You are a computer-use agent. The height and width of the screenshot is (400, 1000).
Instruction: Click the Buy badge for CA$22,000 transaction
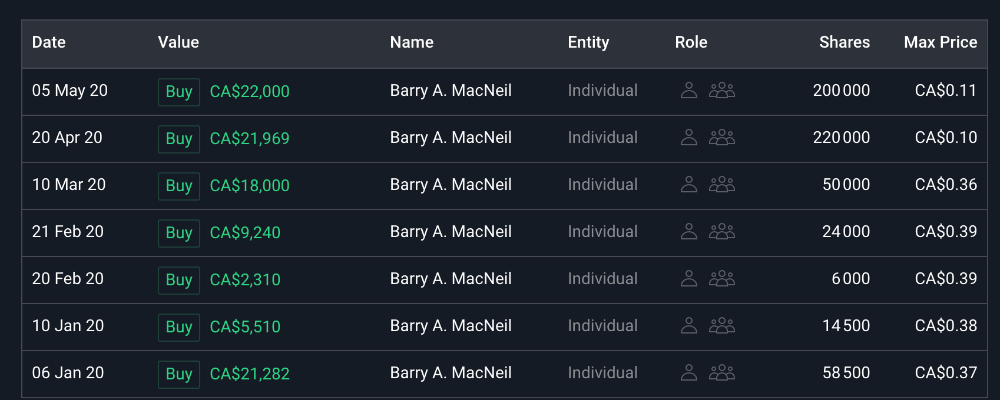179,91
